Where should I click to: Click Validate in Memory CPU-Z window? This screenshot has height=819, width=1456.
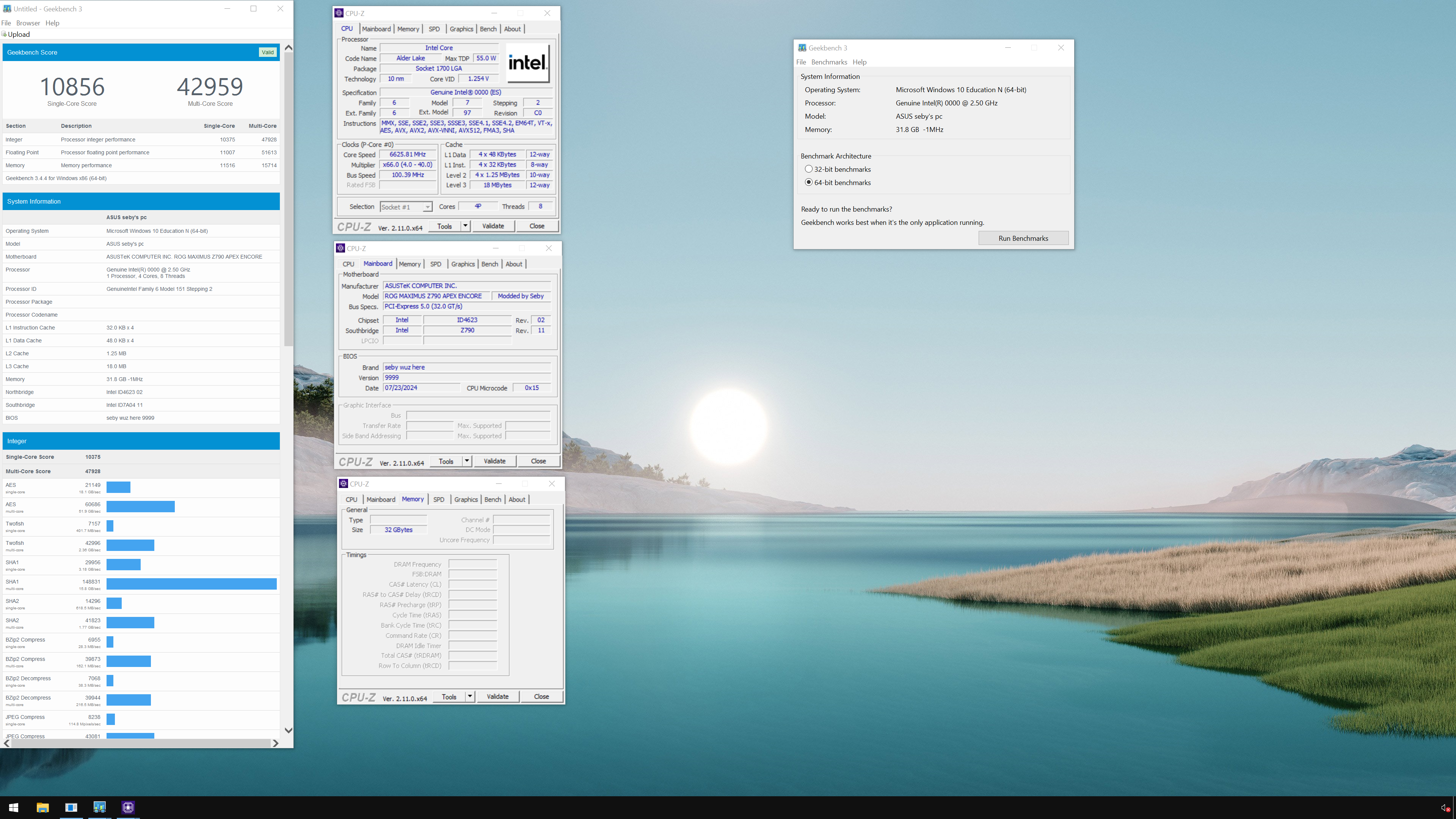(x=497, y=697)
